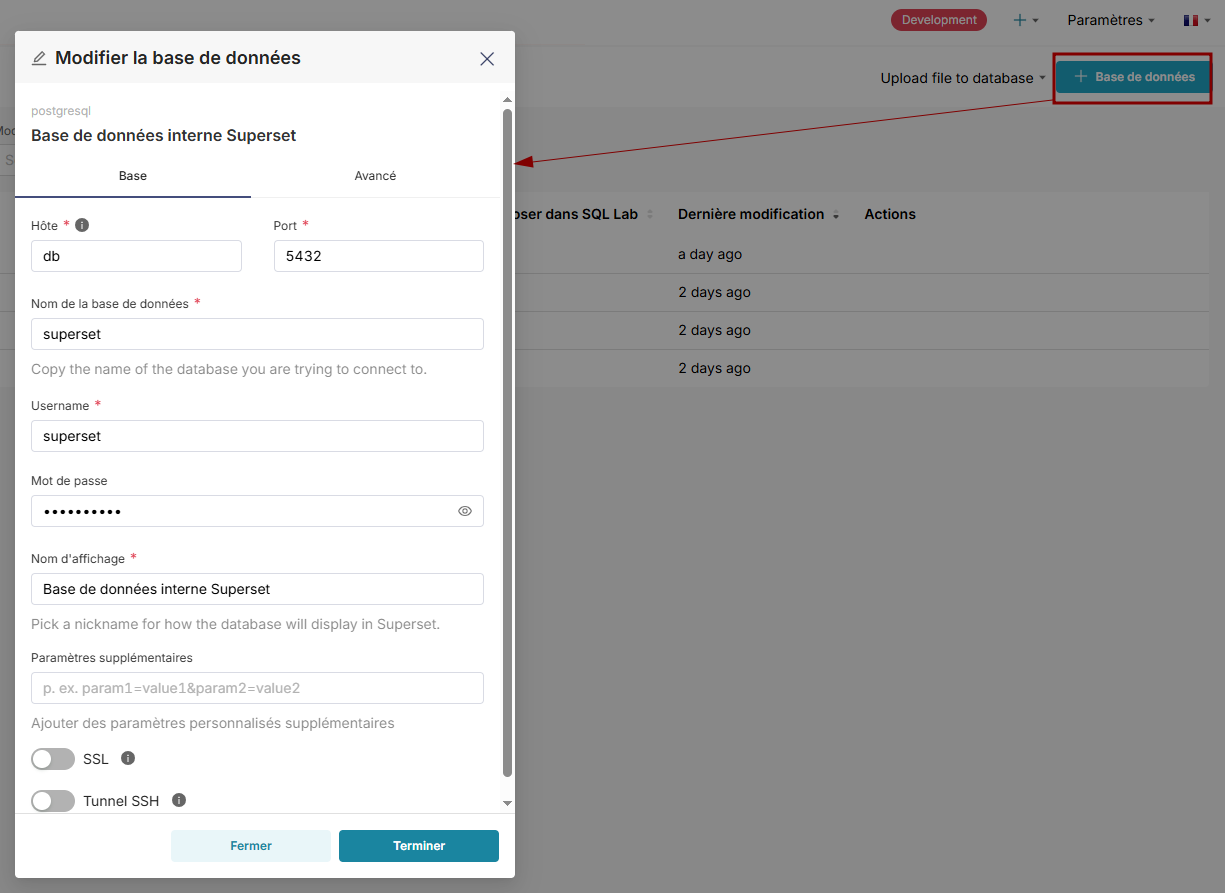Open the plus menu in top navbar

click(1026, 20)
